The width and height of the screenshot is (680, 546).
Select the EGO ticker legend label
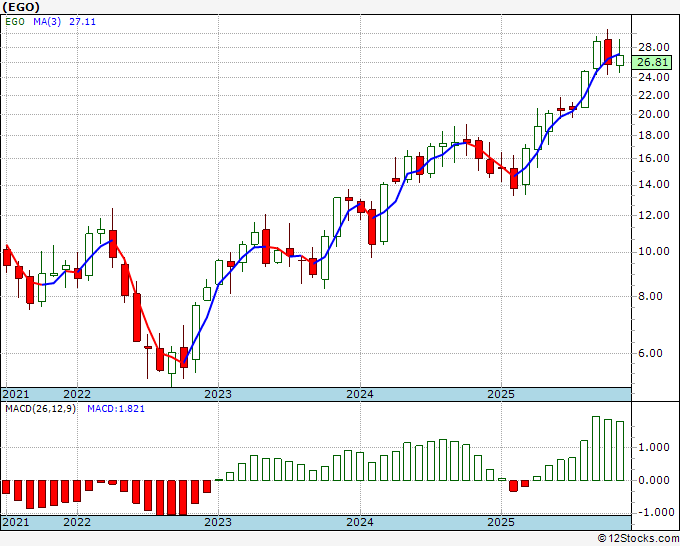[15, 22]
